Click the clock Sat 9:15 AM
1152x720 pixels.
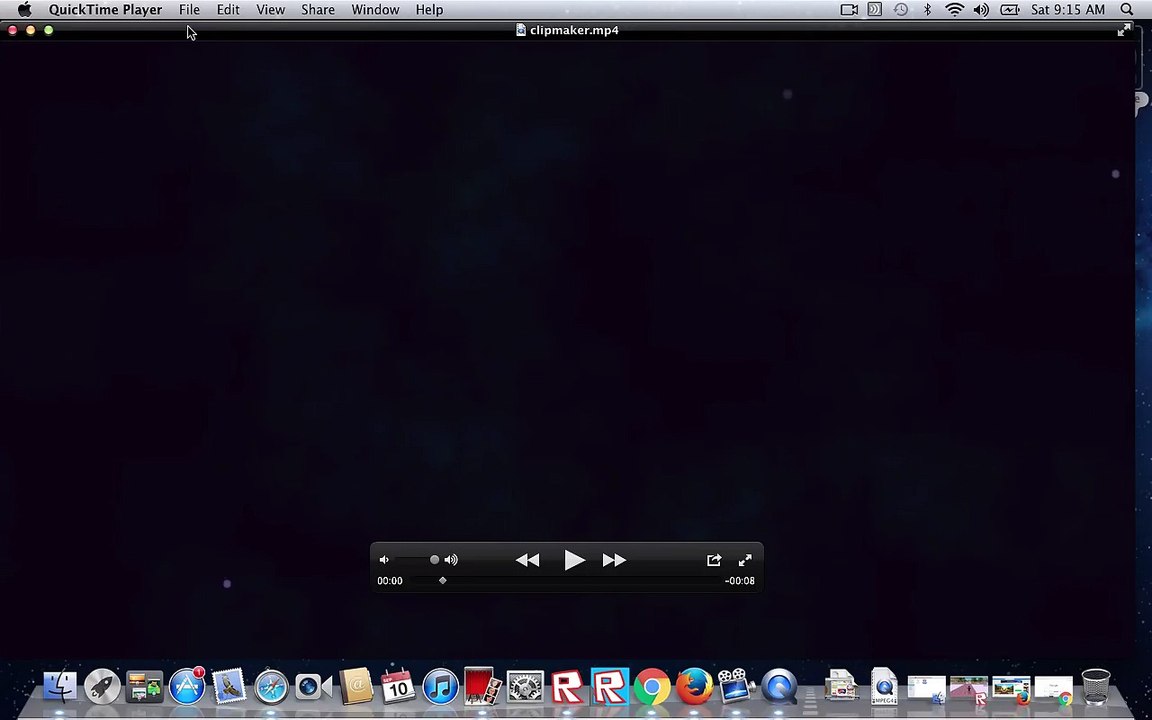point(1068,10)
